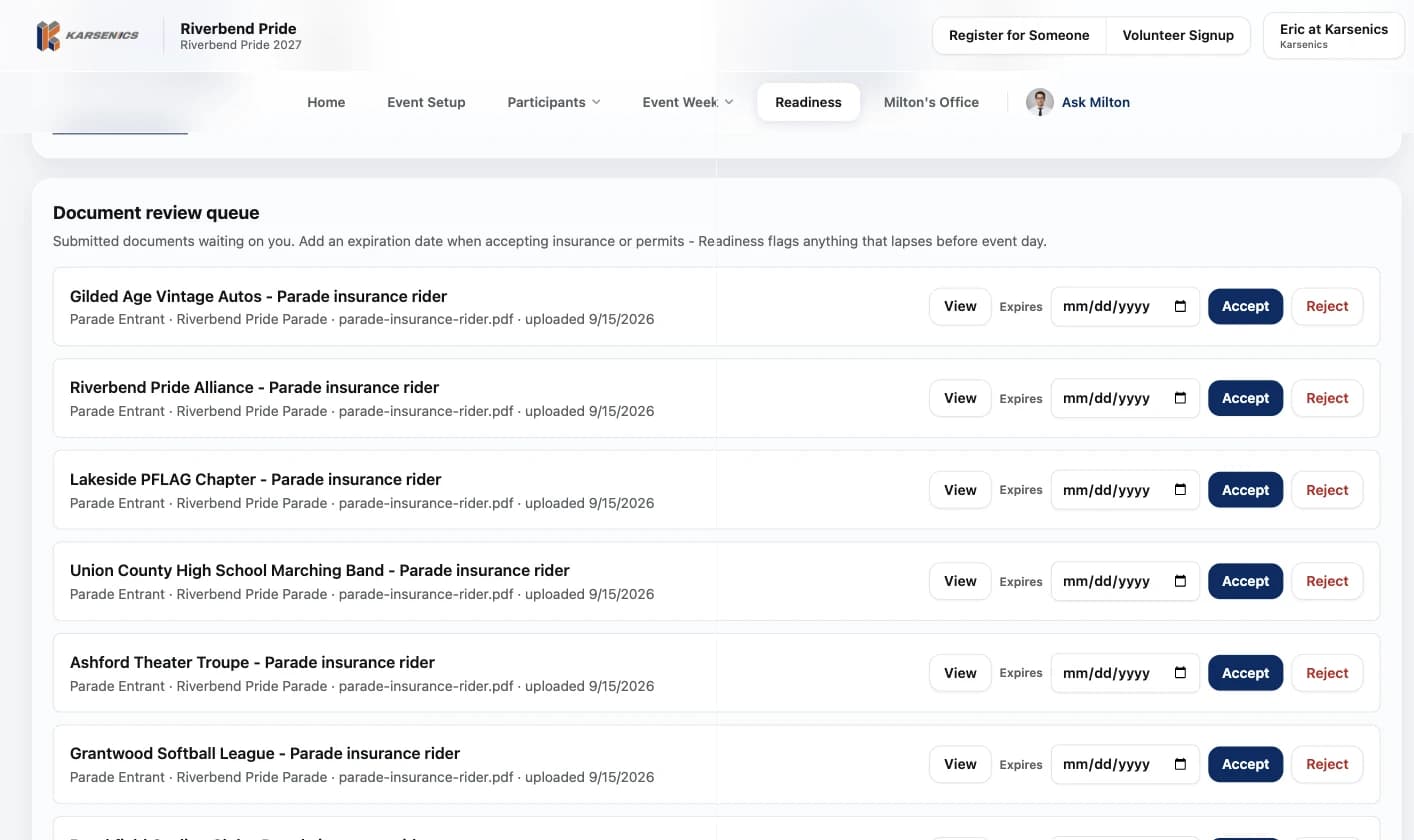Reject Union County Marching Band document
Viewport: 1414px width, 840px height.
point(1327,581)
